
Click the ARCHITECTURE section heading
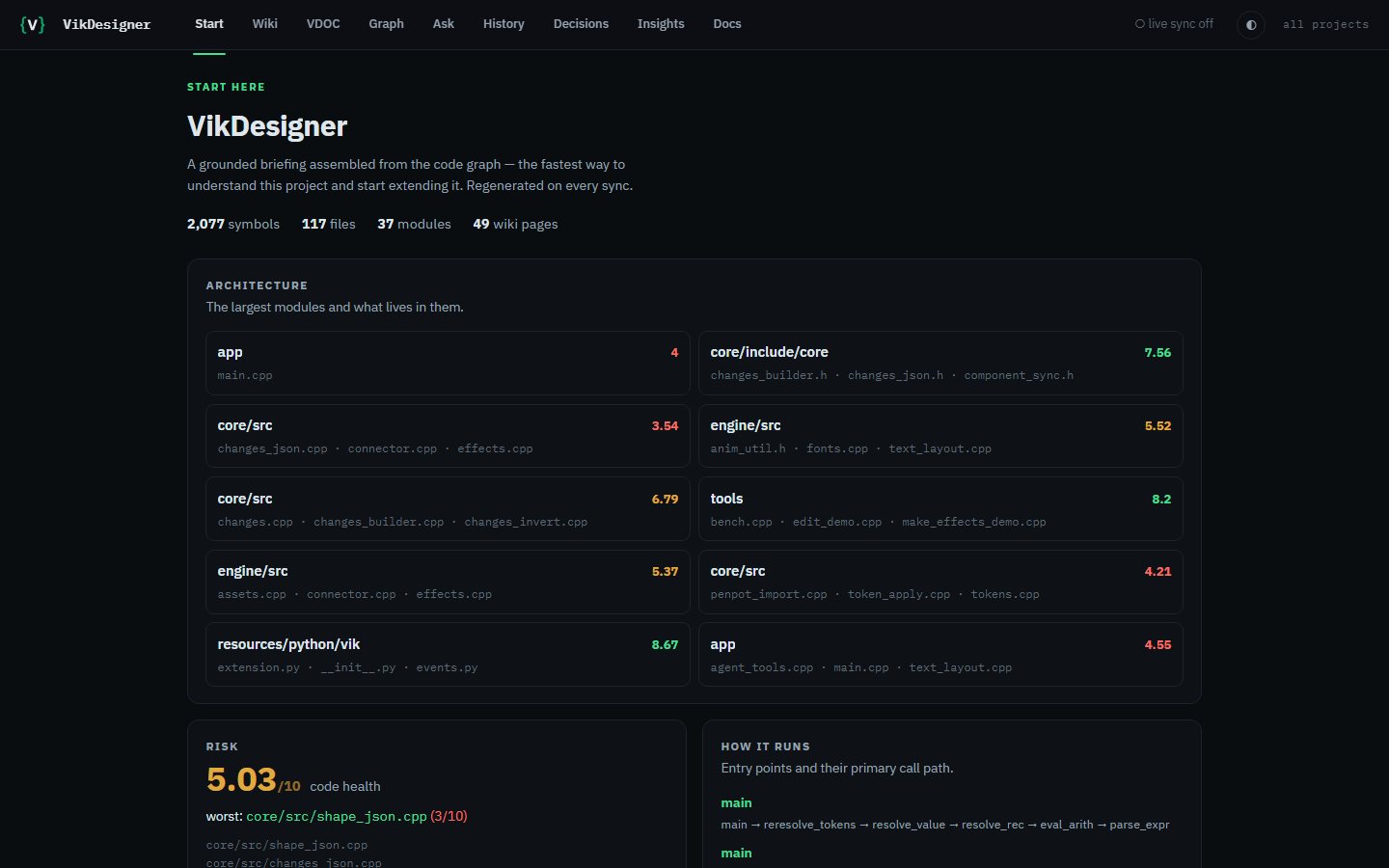(x=257, y=285)
